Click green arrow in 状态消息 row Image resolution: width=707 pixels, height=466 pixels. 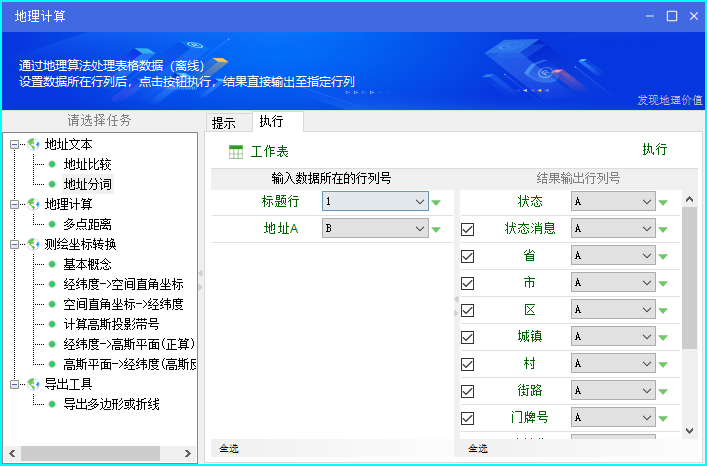pos(663,229)
